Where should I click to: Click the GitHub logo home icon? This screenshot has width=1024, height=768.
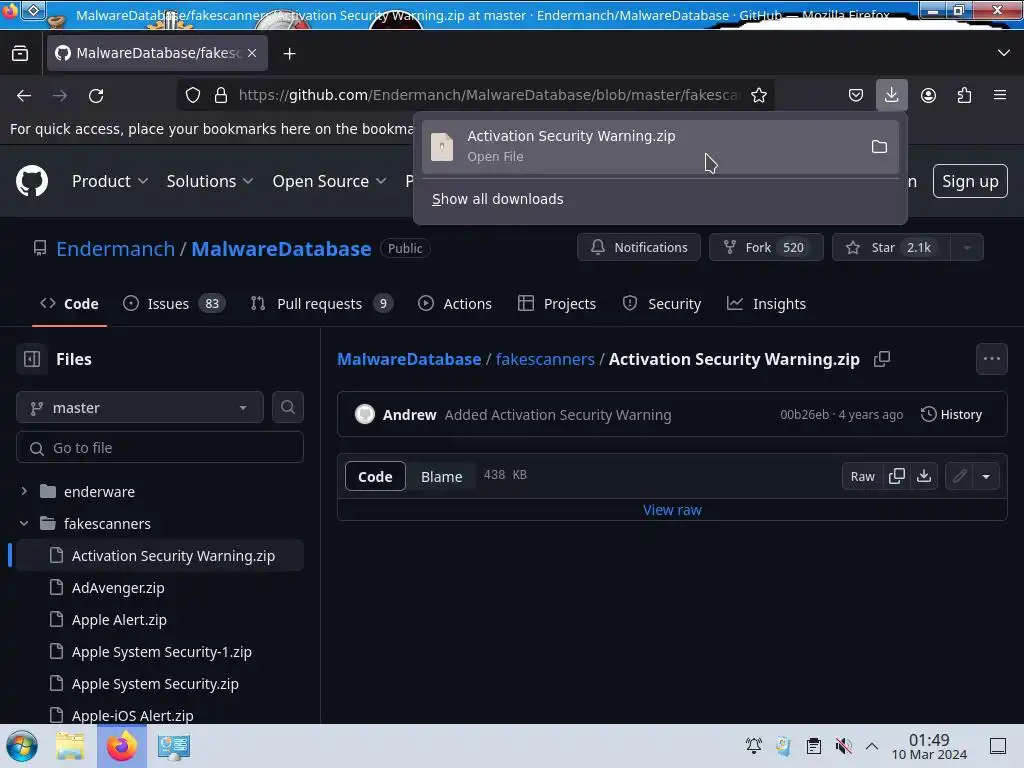pos(32,181)
